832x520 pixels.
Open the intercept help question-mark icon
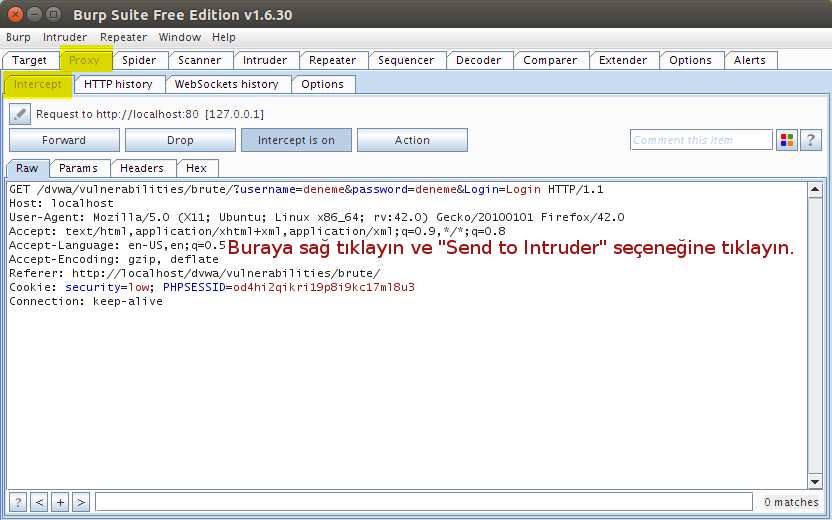point(811,140)
